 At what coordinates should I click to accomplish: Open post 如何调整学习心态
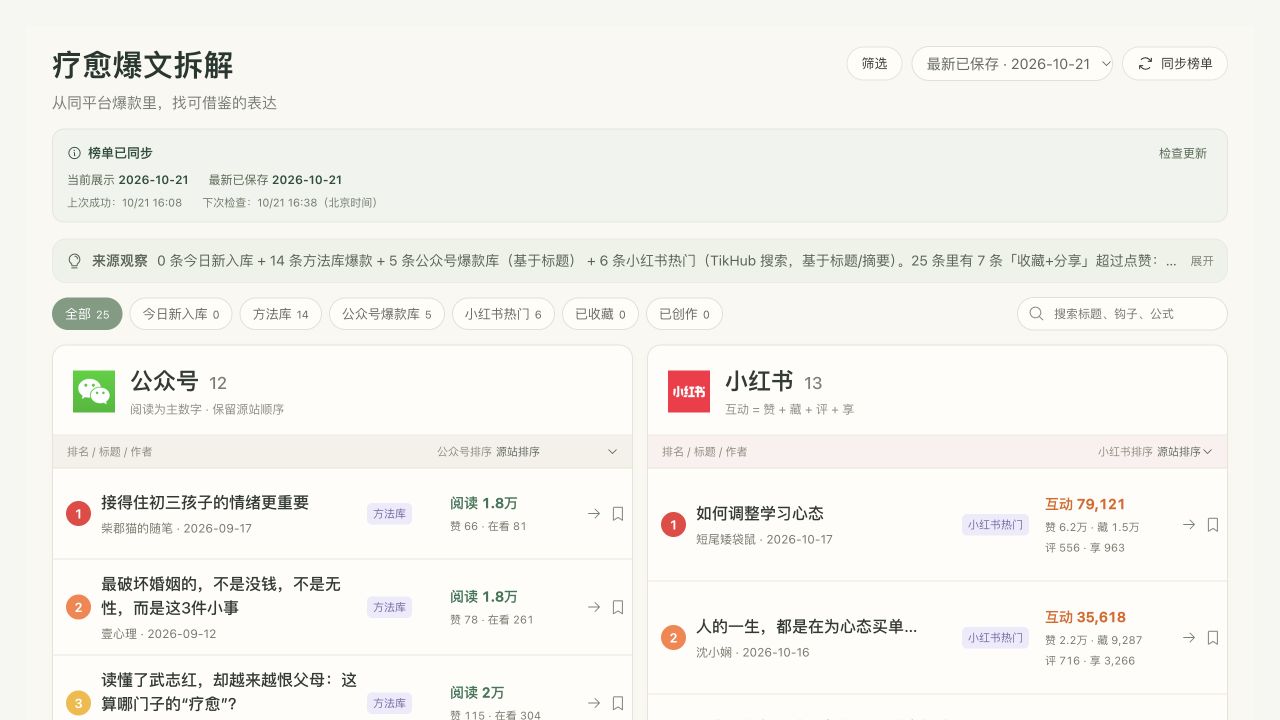(x=760, y=513)
